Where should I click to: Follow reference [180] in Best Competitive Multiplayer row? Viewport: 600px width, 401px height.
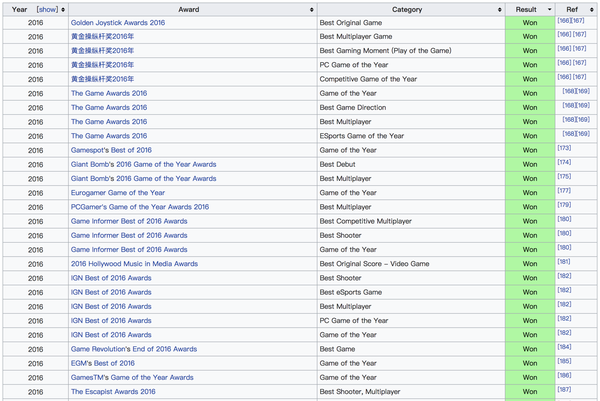[x=564, y=219]
